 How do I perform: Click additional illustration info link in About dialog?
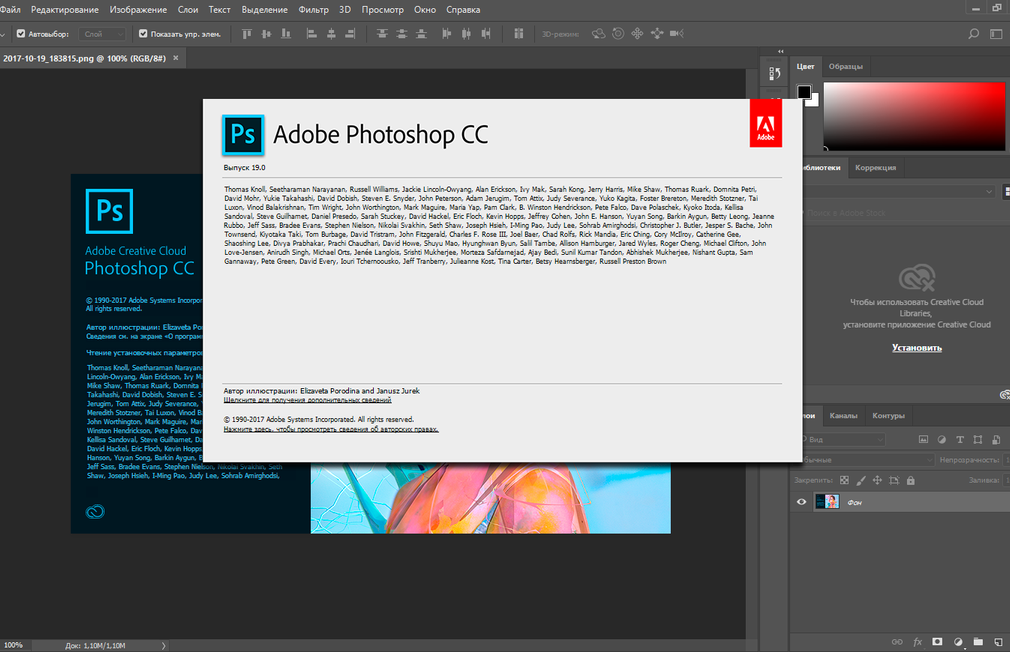tap(307, 400)
